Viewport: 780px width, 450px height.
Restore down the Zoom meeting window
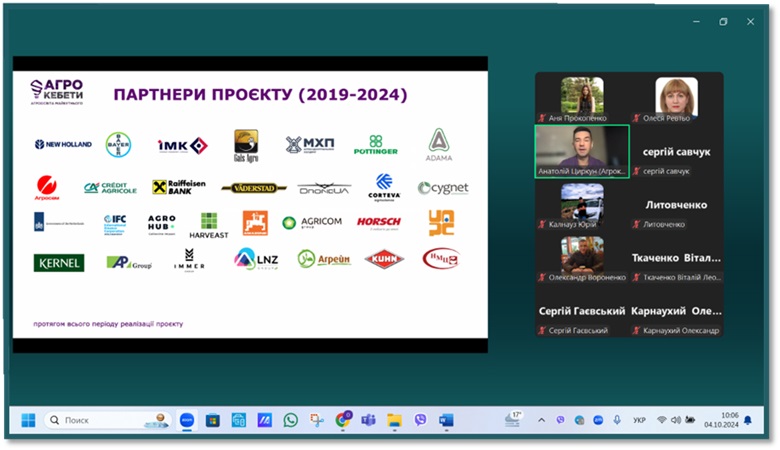tap(723, 21)
